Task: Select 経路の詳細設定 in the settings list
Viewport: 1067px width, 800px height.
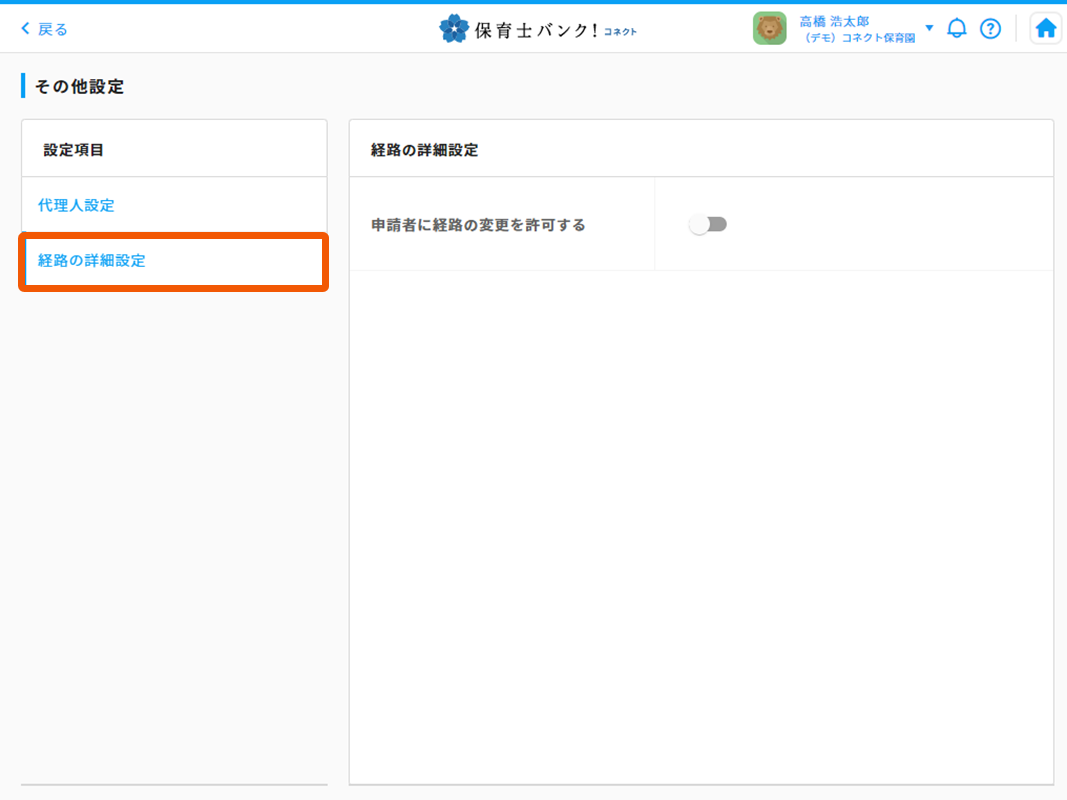Action: (92, 261)
